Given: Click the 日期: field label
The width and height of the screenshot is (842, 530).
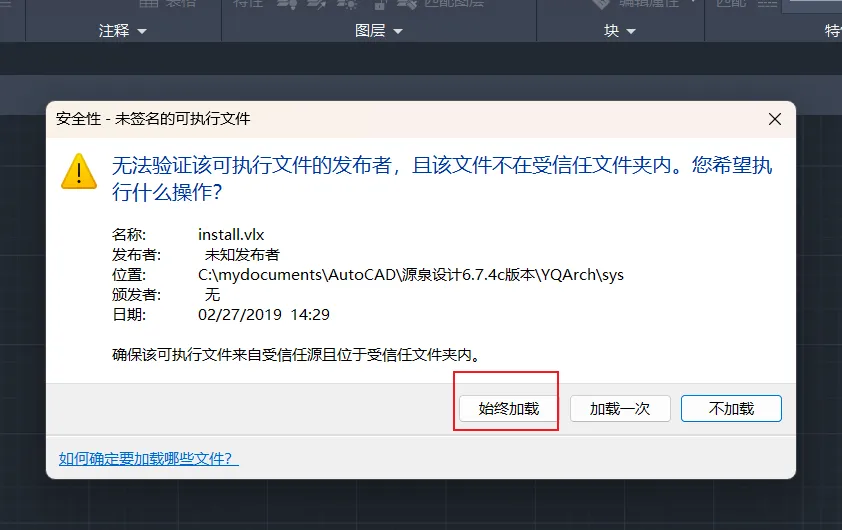Looking at the screenshot, I should [129, 315].
